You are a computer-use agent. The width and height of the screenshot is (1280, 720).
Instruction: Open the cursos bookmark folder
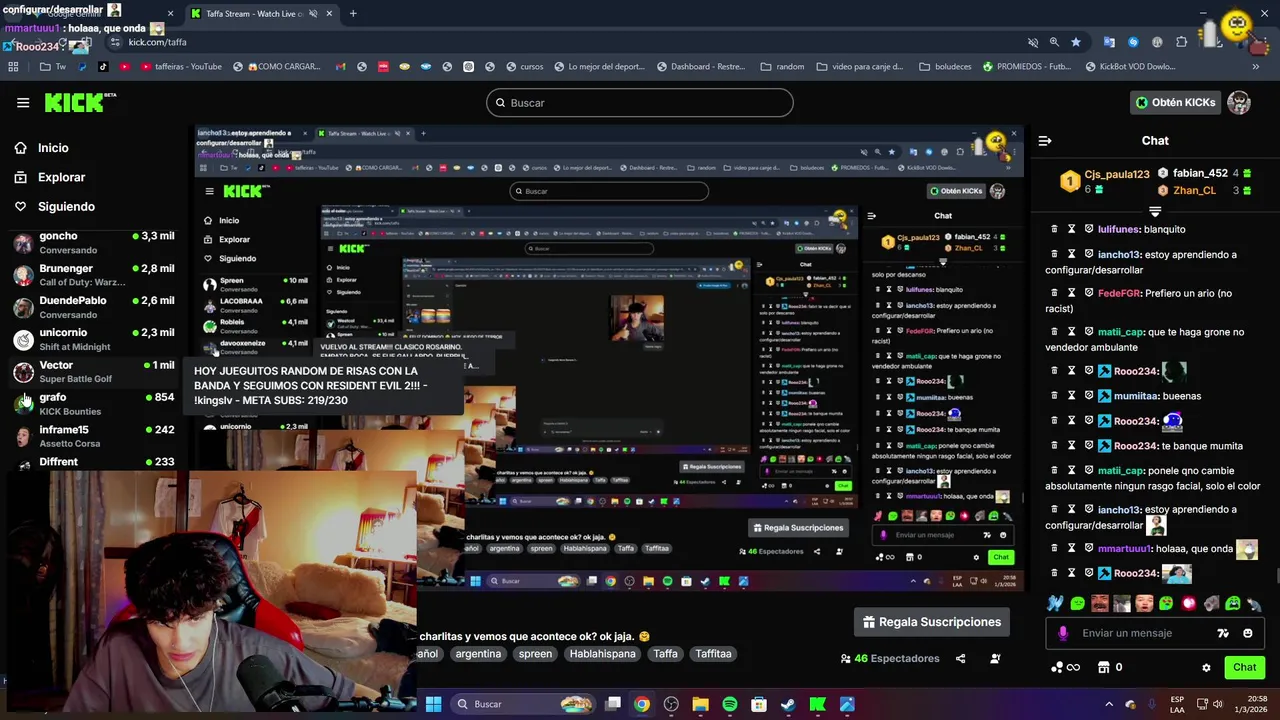(x=524, y=67)
